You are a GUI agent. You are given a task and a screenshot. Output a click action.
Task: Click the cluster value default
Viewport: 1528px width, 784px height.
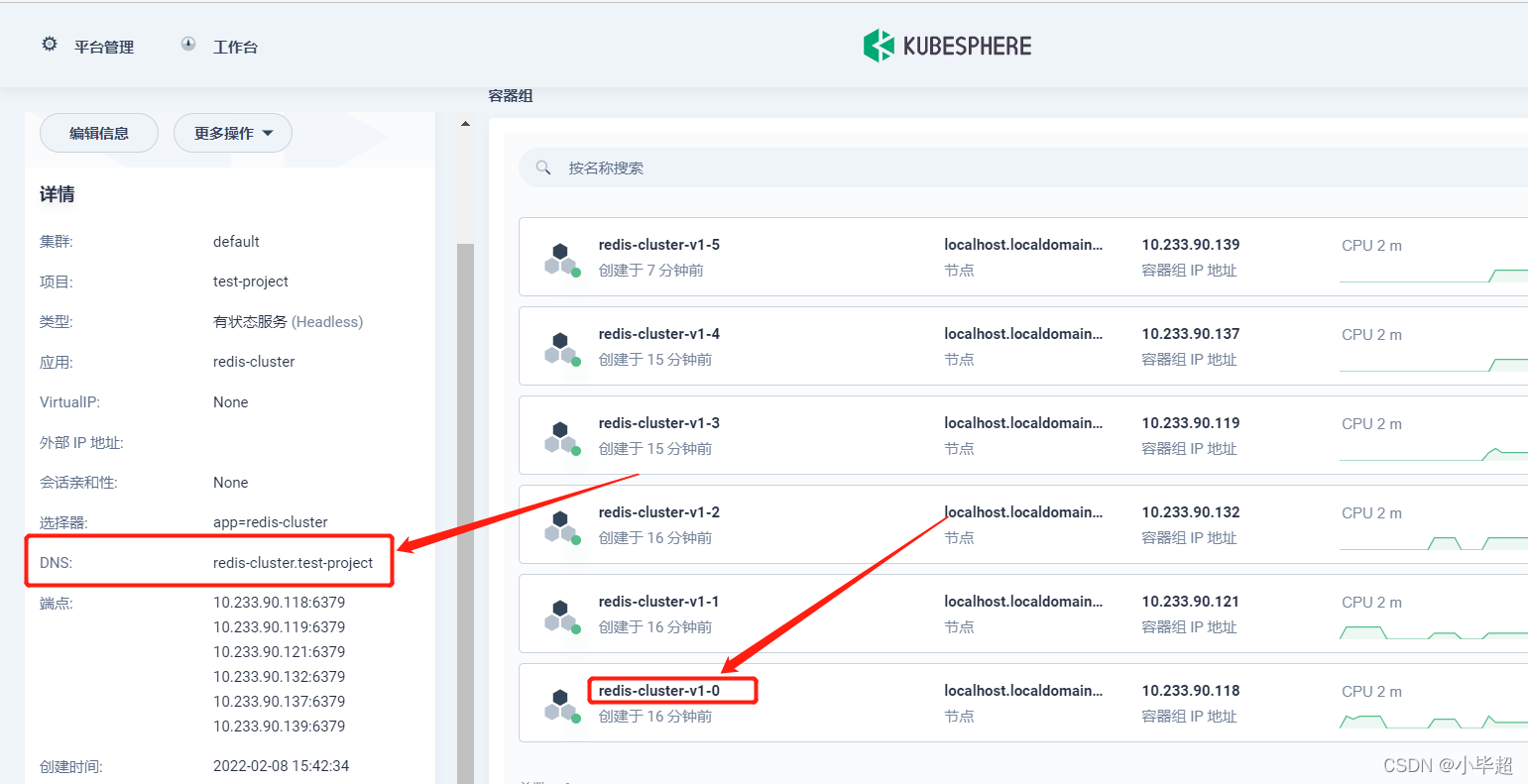(236, 242)
